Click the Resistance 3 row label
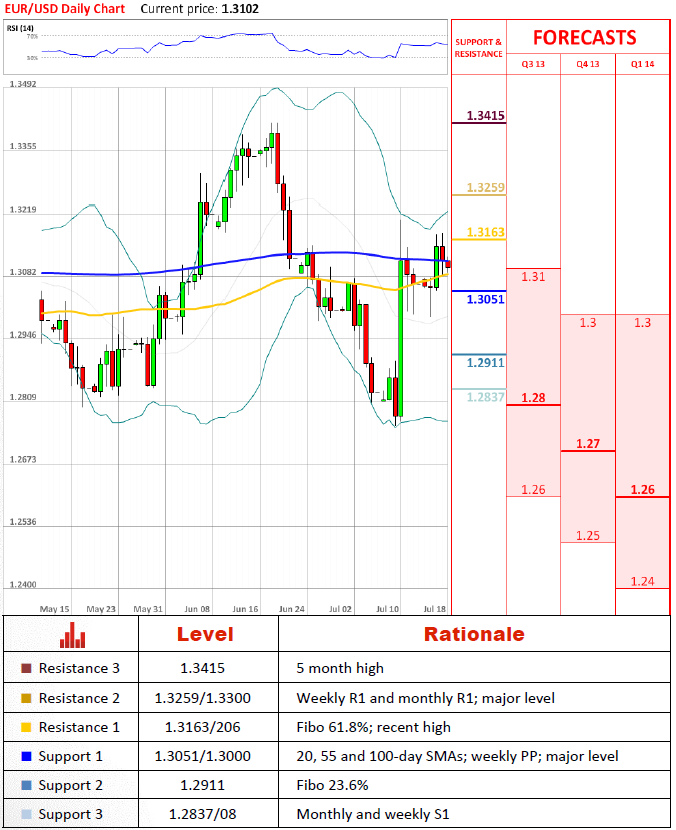This screenshot has width=676, height=830. coord(79,668)
